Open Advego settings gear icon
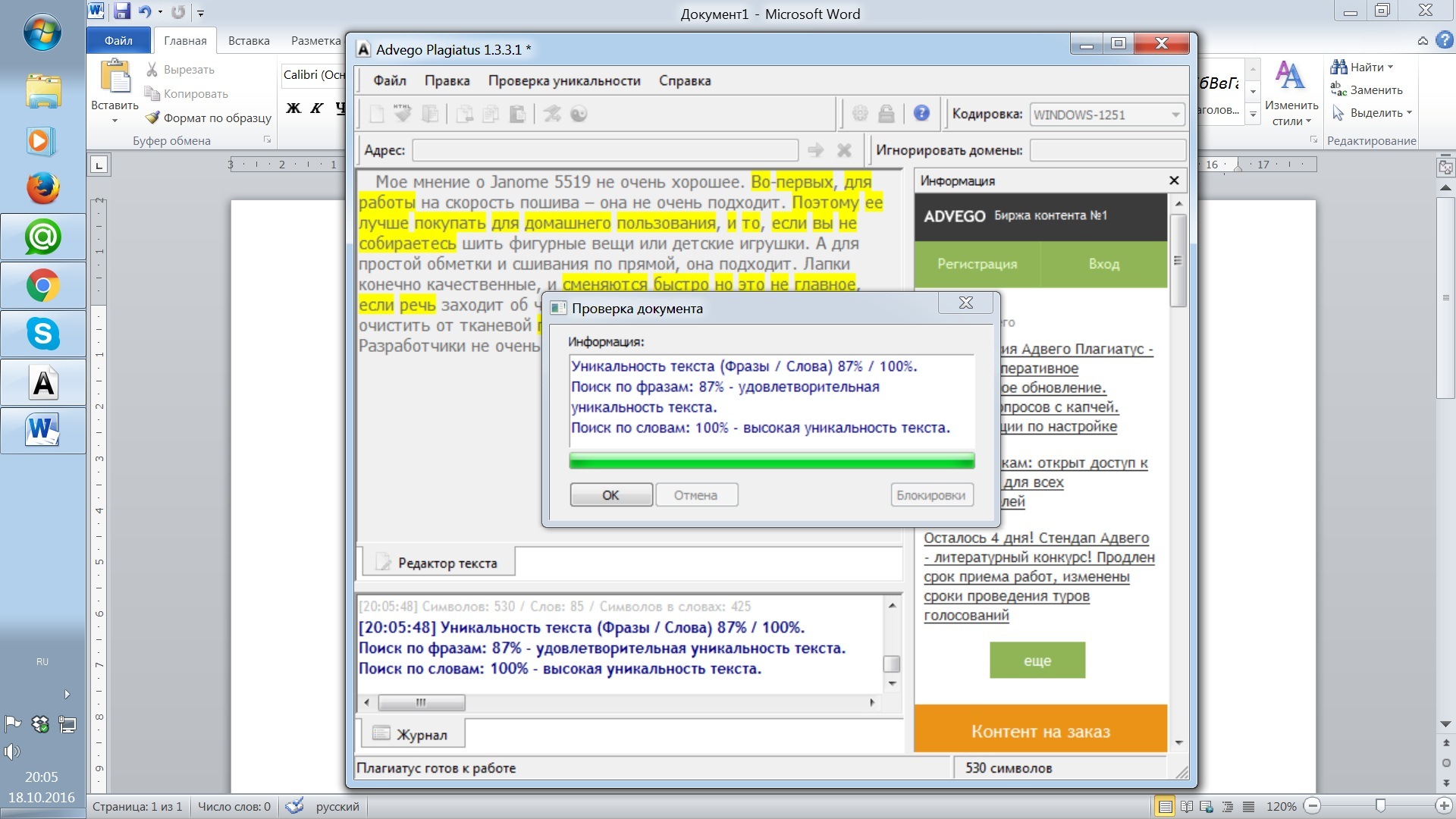The image size is (1456, 819). (860, 114)
